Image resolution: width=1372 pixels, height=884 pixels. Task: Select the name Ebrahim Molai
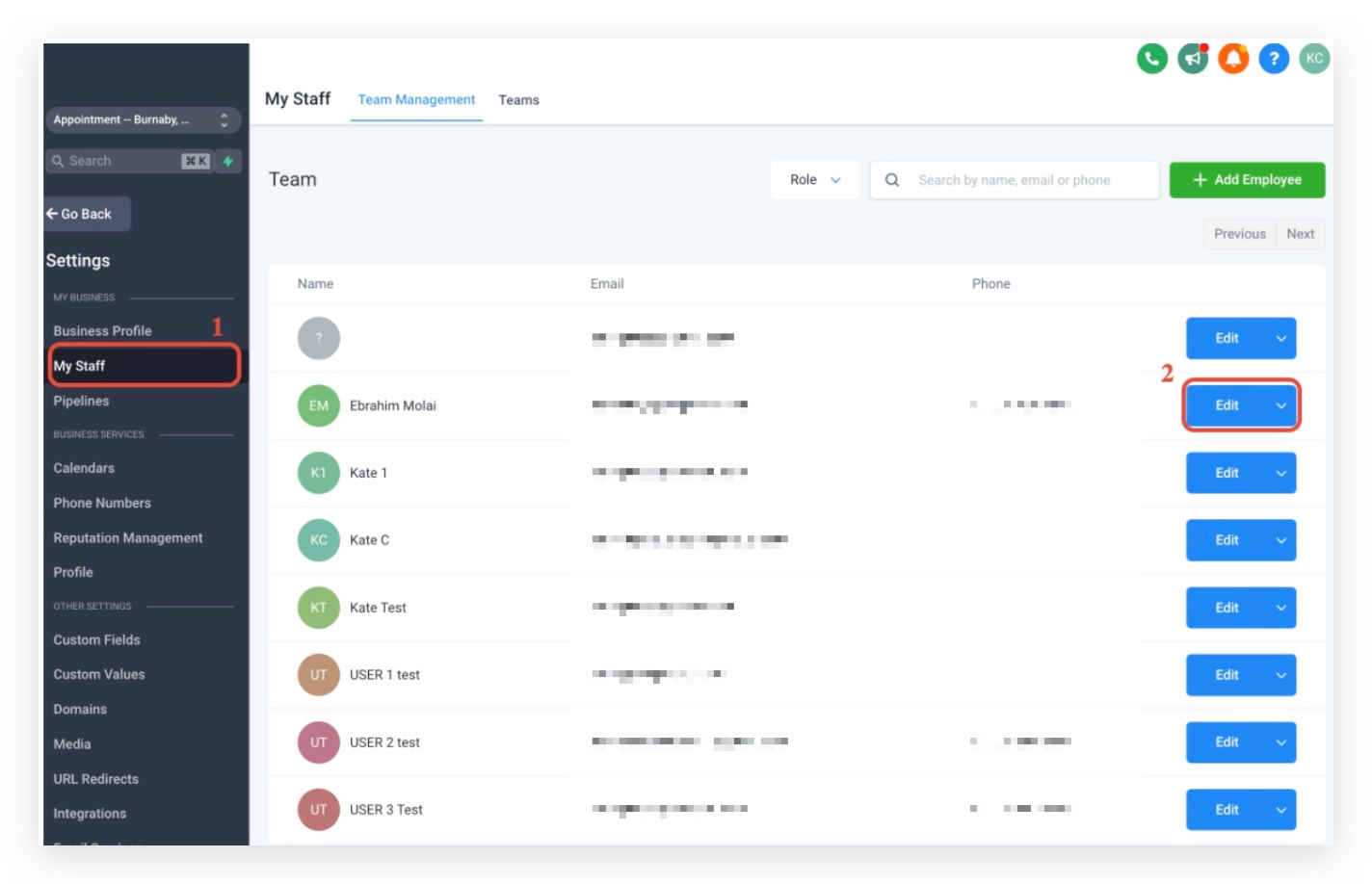coord(393,405)
